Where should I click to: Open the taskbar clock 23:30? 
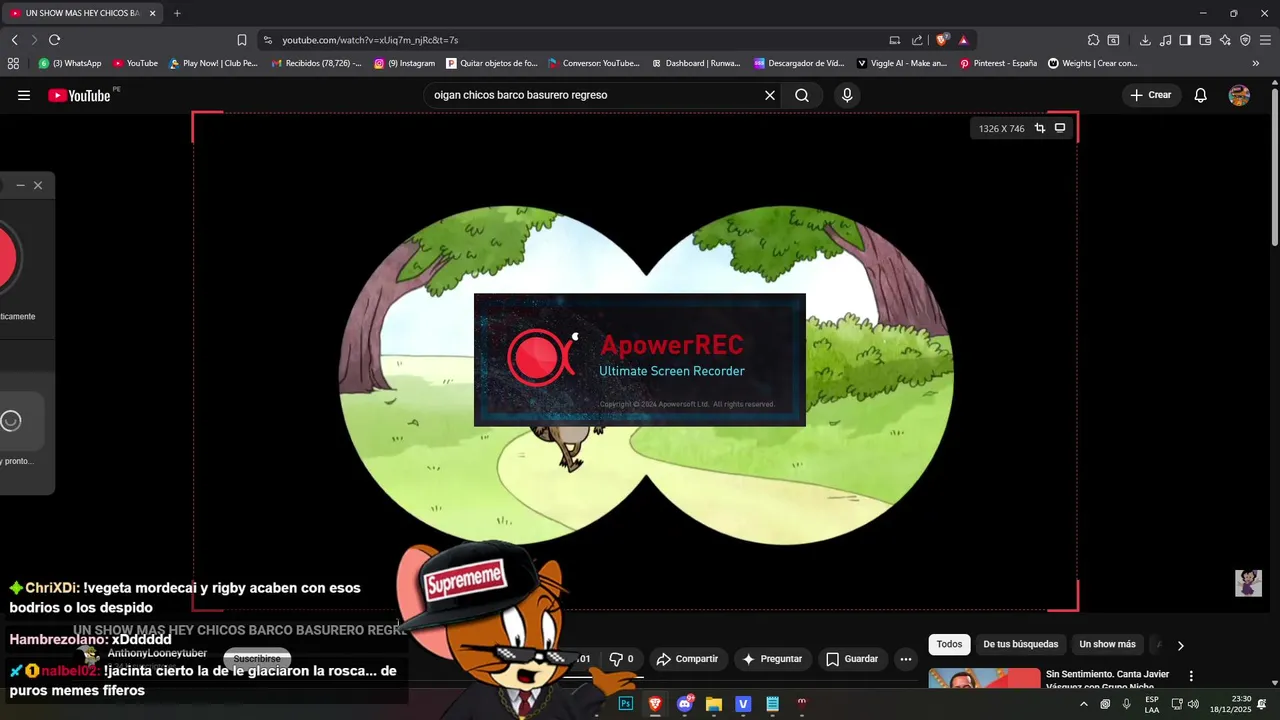coord(1230,704)
